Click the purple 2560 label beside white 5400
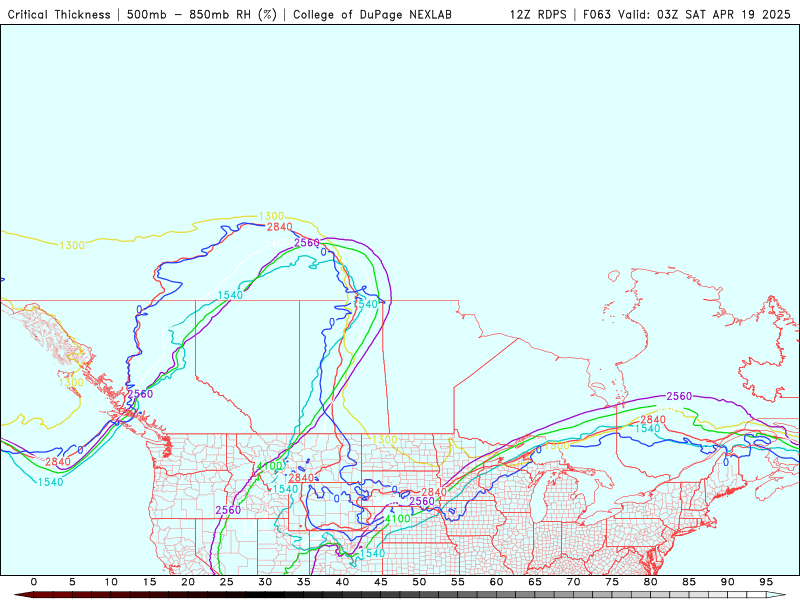Image resolution: width=800 pixels, height=600 pixels. [x=307, y=243]
